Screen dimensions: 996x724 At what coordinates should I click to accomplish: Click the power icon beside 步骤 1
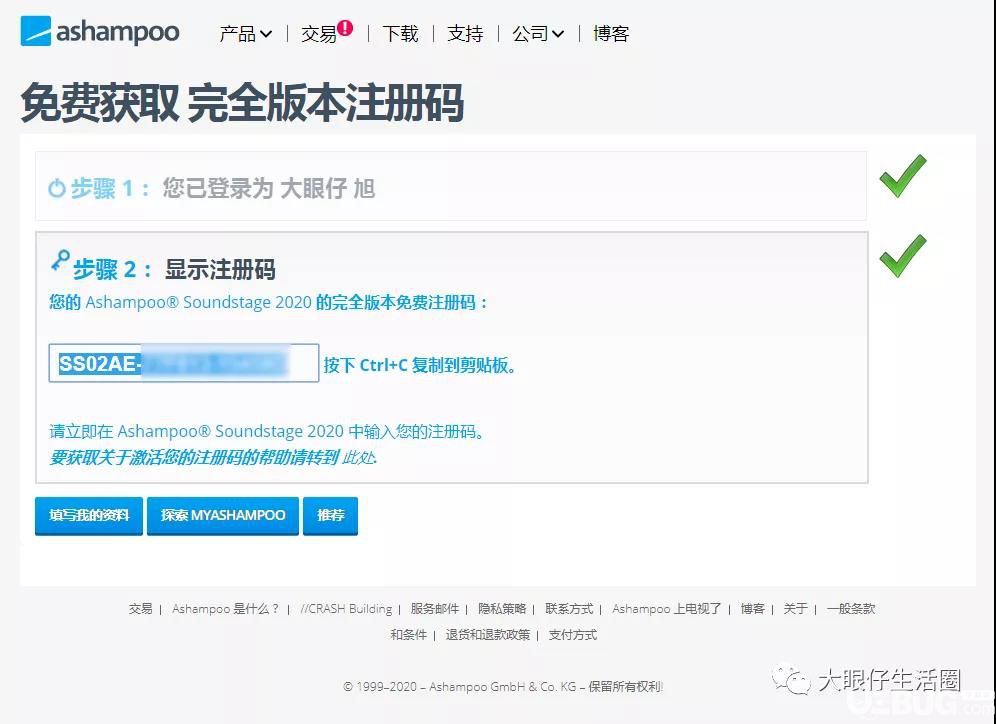[57, 188]
